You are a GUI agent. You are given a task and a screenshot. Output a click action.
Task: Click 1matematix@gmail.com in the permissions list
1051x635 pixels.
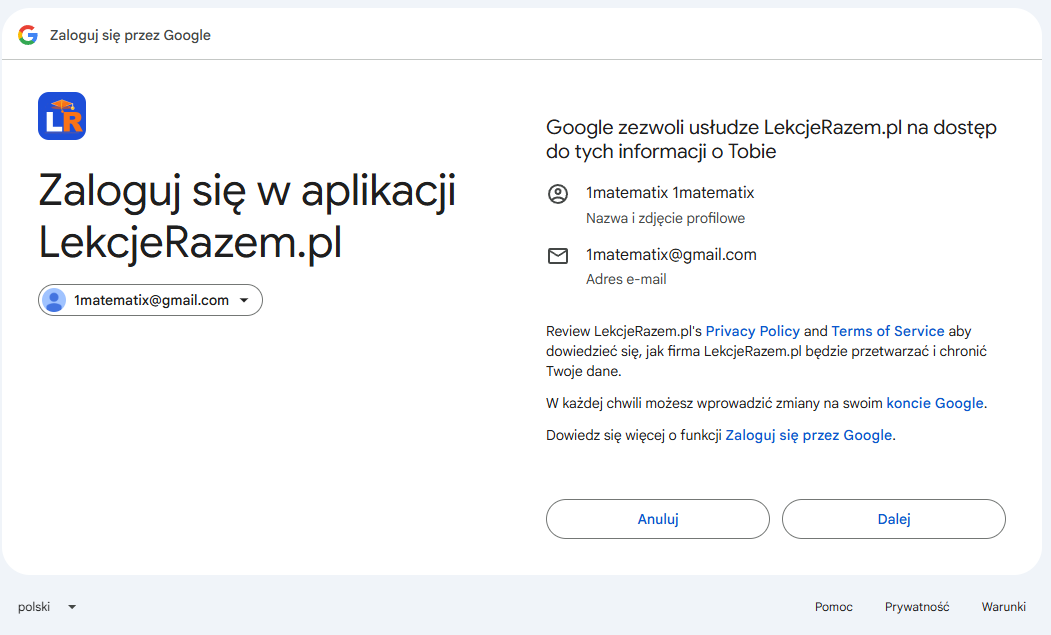671,255
